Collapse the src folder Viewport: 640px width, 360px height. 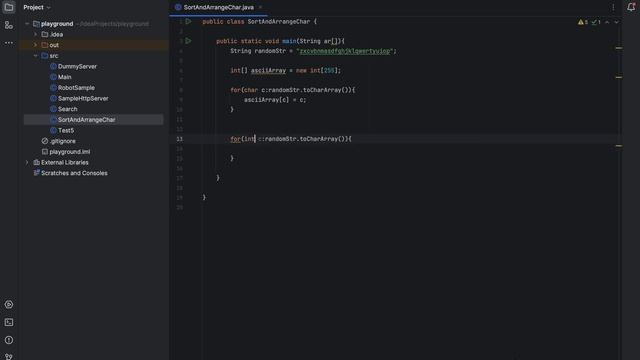point(36,56)
